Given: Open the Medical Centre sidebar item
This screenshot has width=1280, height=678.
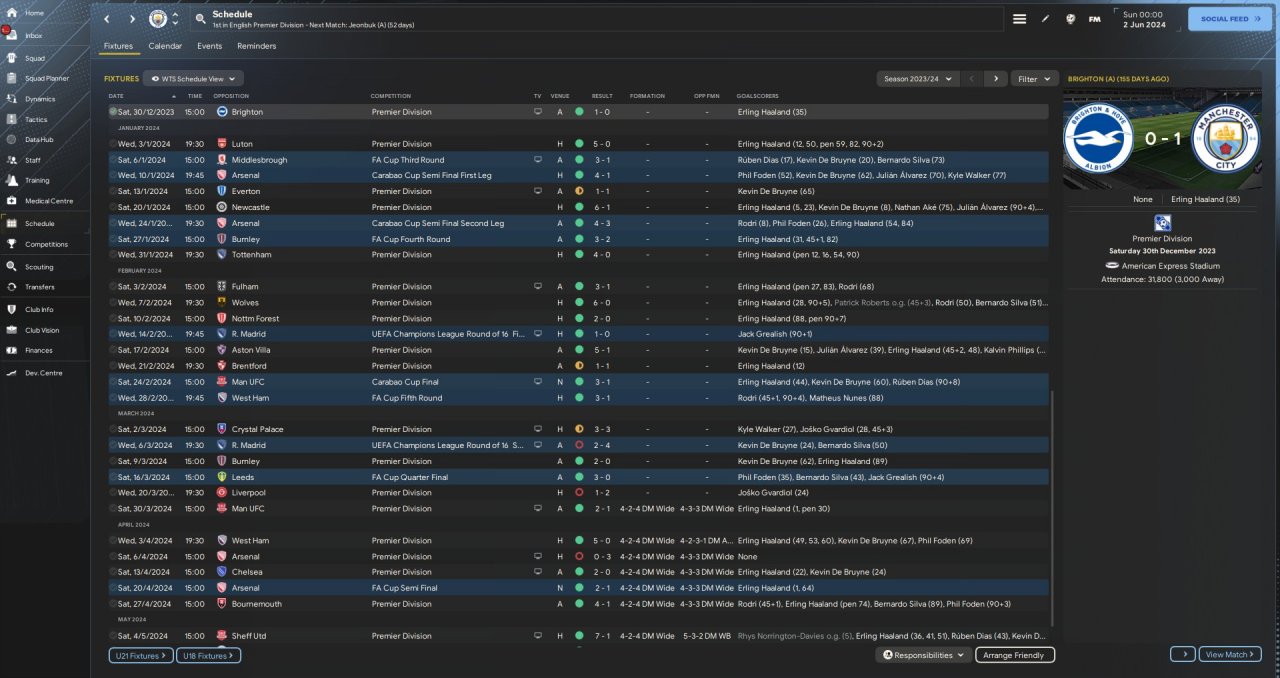Looking at the screenshot, I should (x=48, y=201).
